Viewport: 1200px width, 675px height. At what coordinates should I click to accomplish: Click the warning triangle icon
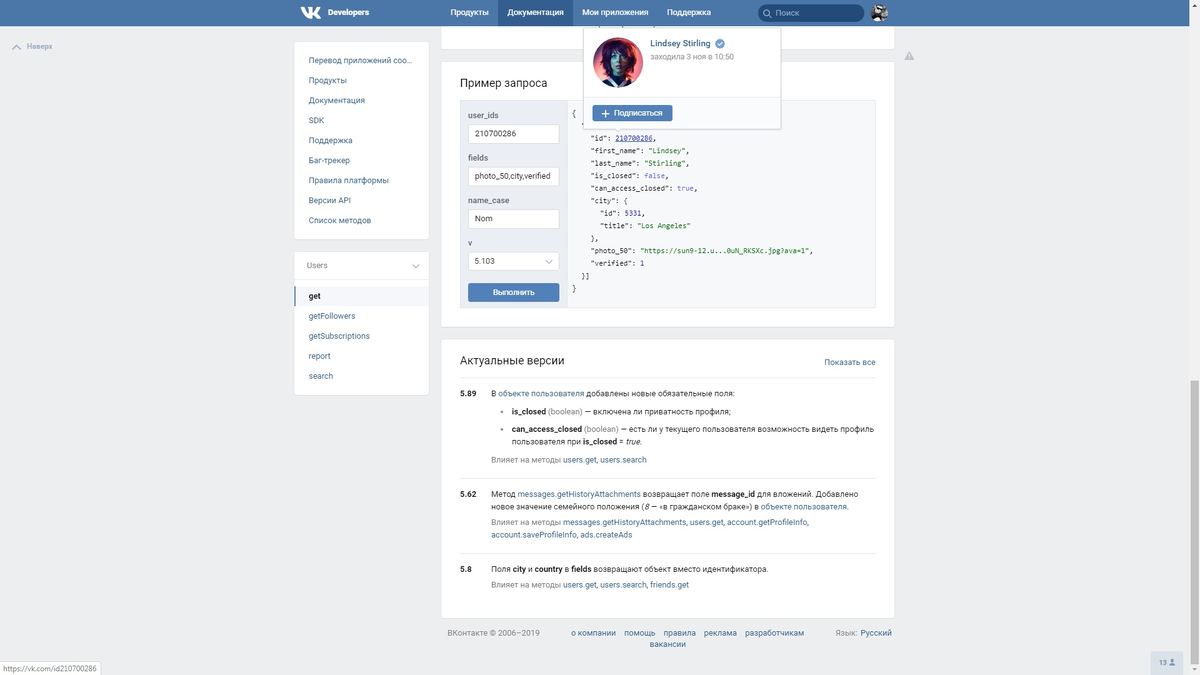pos(909,56)
